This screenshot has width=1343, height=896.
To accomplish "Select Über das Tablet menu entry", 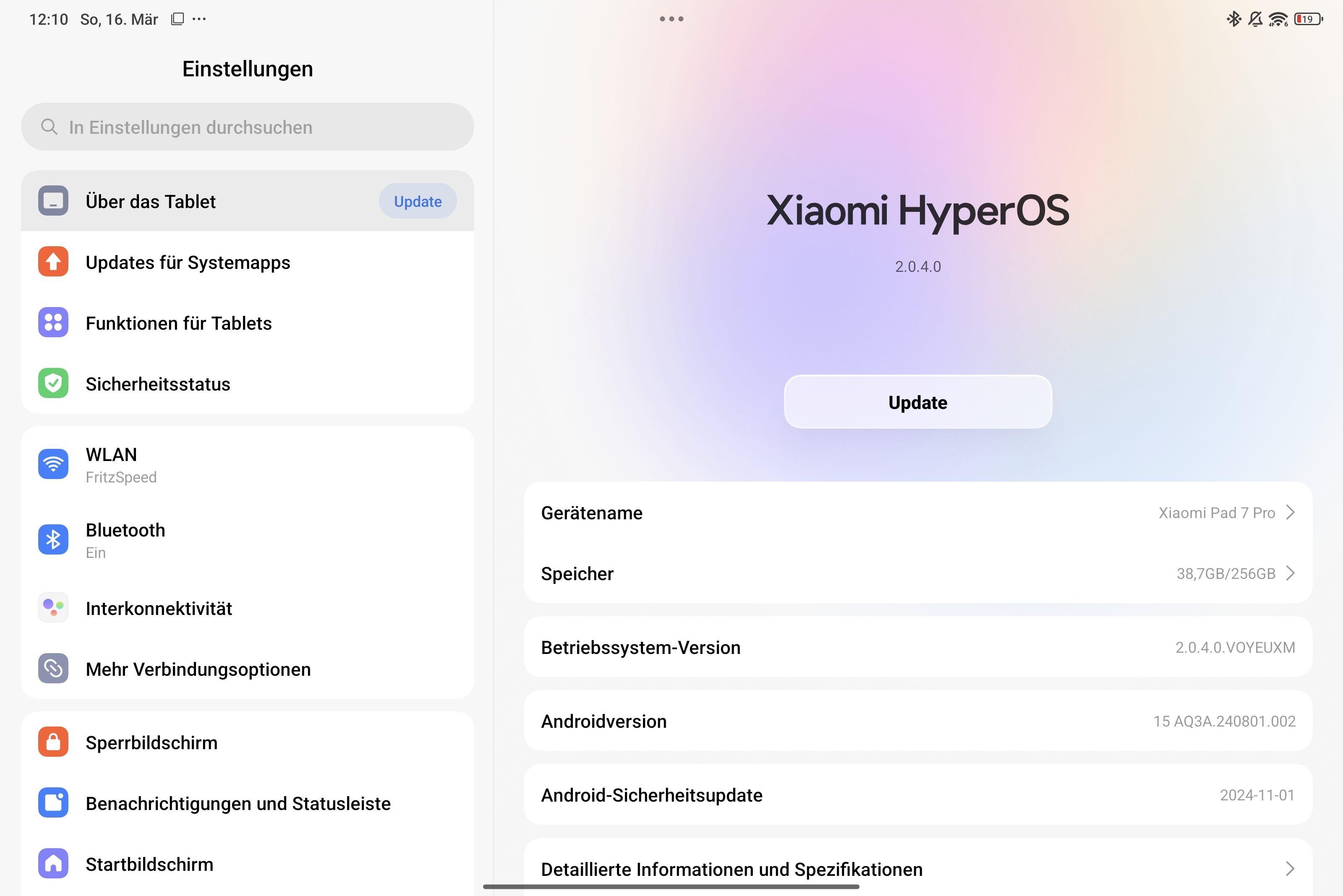I will point(248,201).
